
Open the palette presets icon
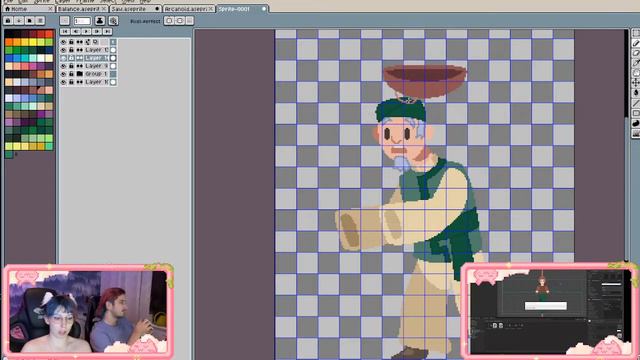[29, 20]
